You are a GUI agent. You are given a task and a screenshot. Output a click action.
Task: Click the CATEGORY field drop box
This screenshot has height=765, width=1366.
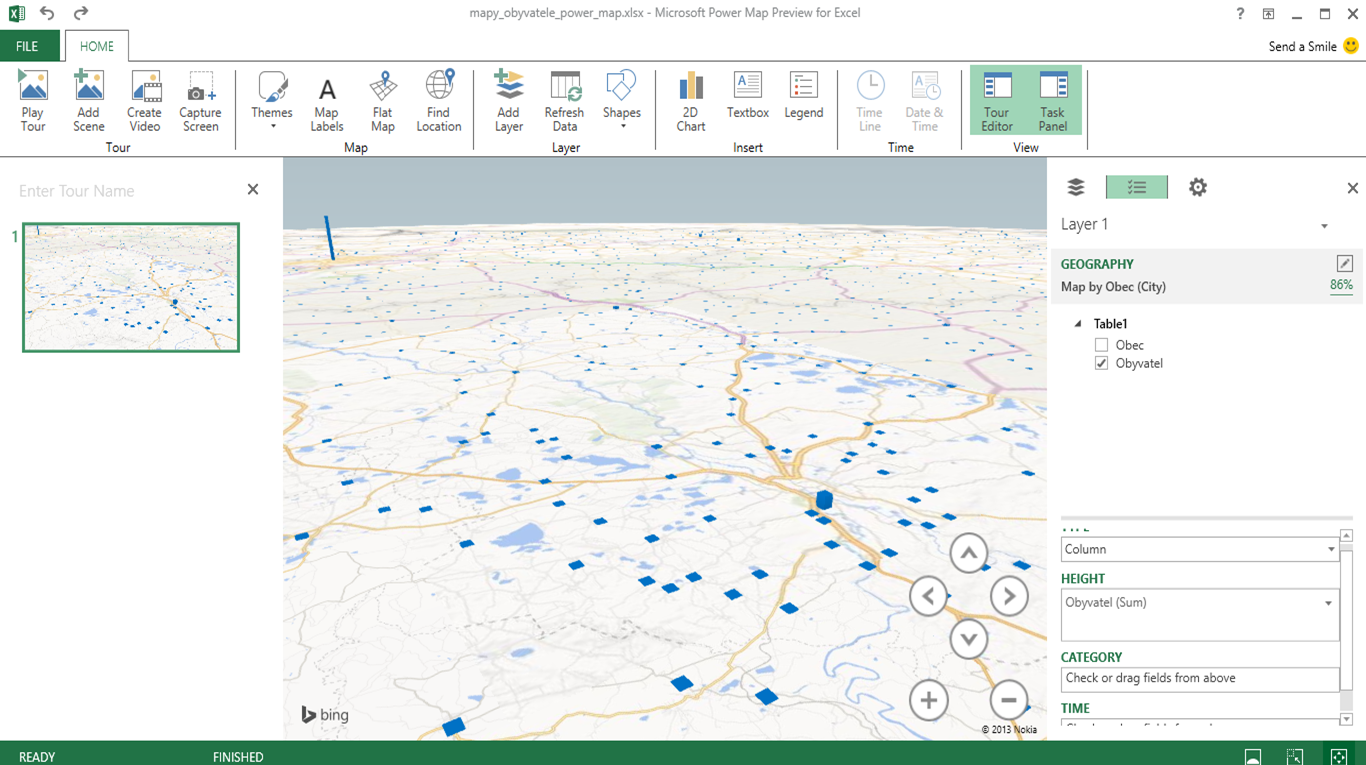pyautogui.click(x=1199, y=679)
